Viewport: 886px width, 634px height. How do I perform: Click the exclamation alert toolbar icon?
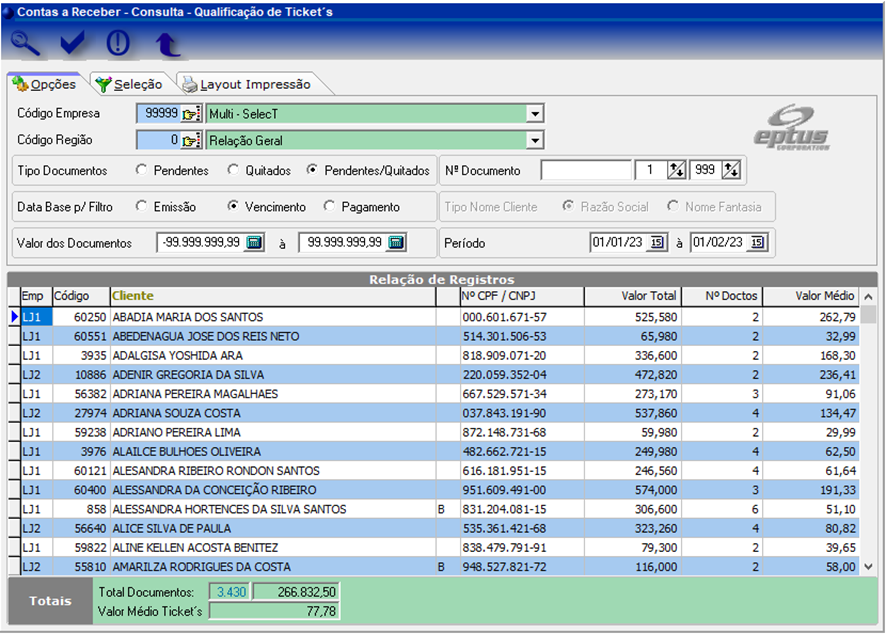coord(118,43)
